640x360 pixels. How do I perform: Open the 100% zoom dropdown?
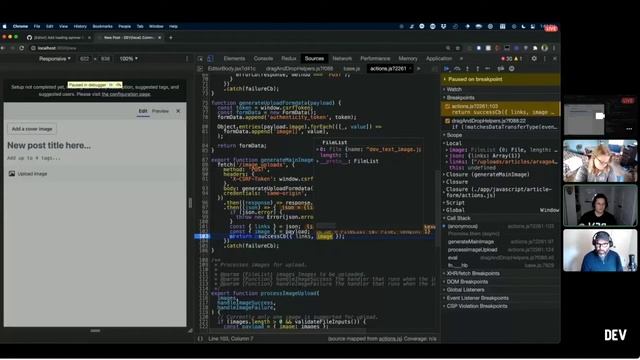[128, 59]
